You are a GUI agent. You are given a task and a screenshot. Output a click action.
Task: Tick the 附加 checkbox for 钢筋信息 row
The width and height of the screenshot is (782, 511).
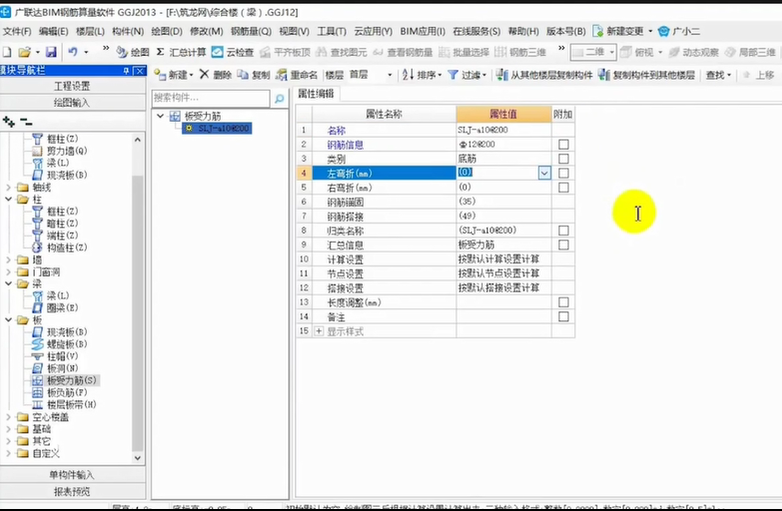[563, 145]
